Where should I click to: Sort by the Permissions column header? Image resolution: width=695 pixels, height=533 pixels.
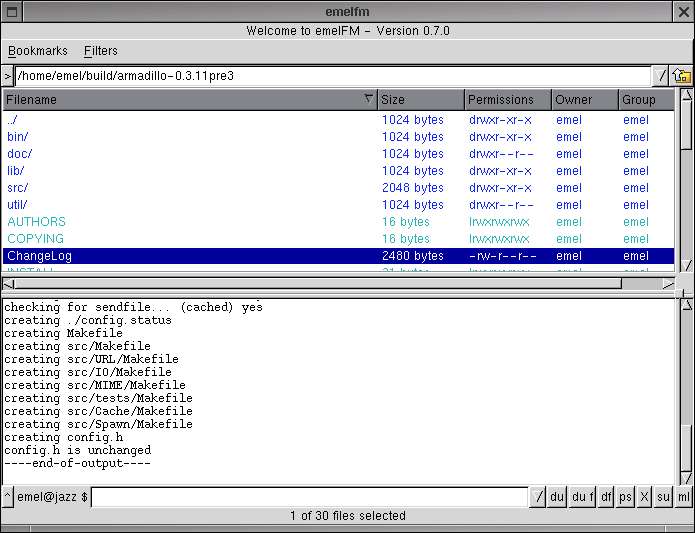tap(508, 100)
